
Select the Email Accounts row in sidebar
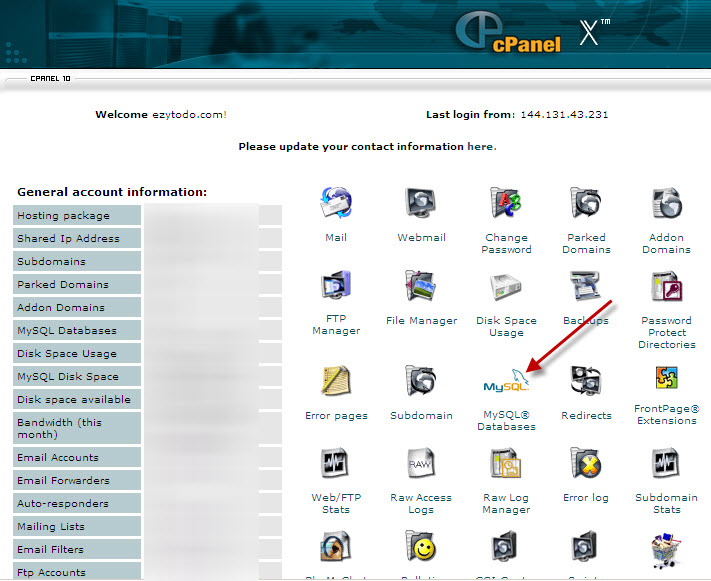[77, 457]
